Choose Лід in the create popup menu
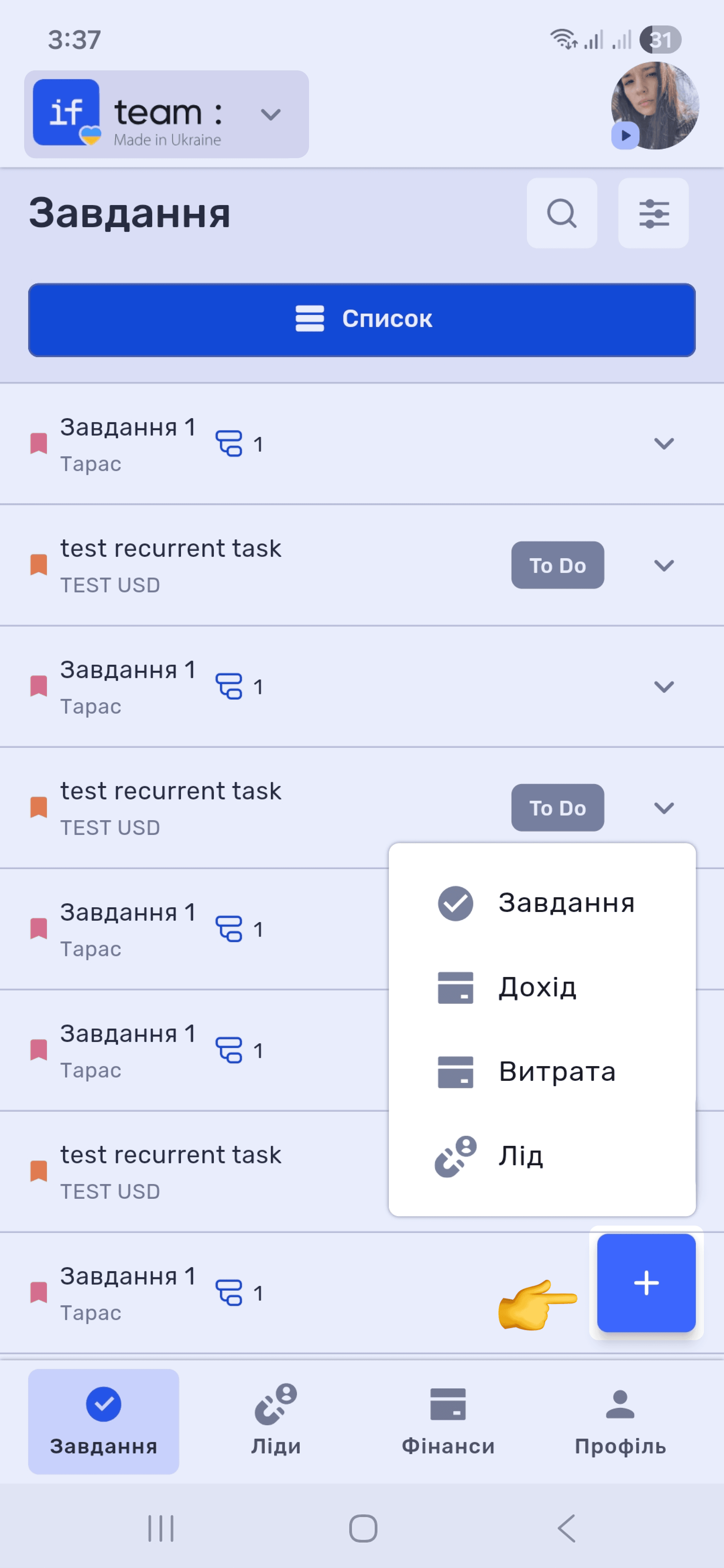Screen dimensions: 724x1568 coord(542,1155)
